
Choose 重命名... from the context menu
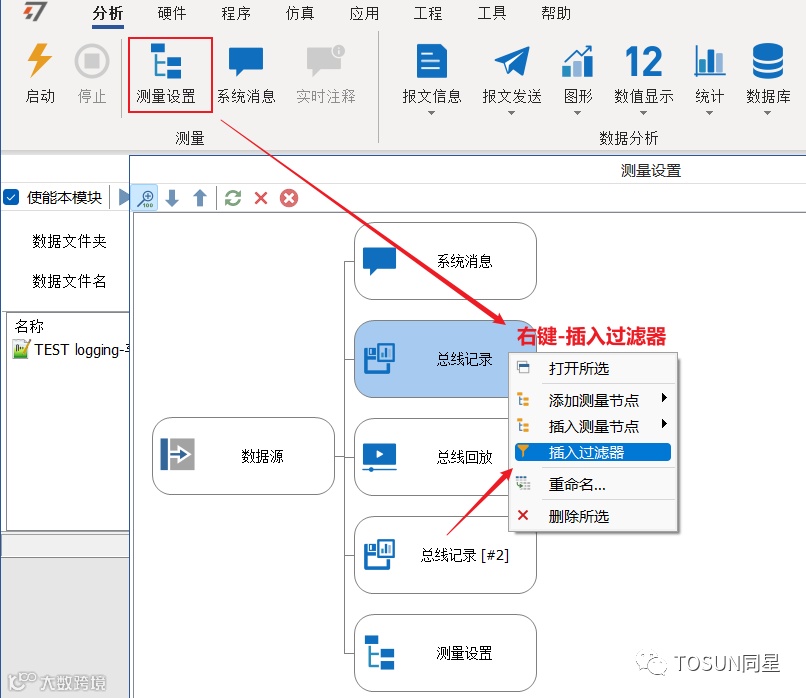[593, 484]
